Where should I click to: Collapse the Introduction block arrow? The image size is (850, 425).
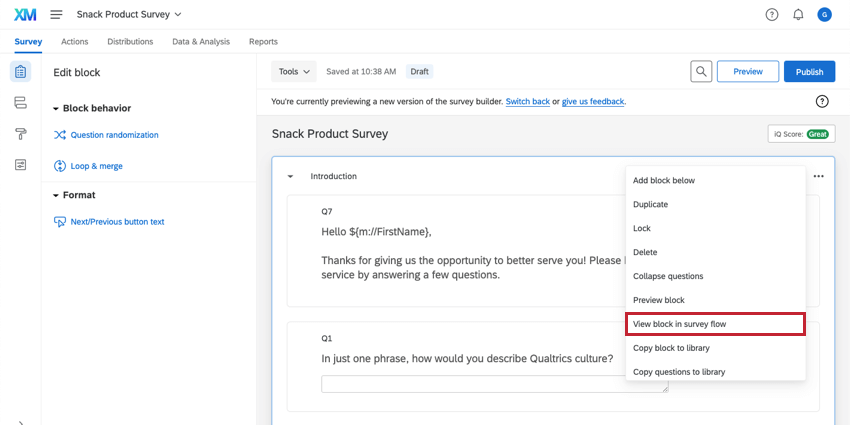(x=290, y=176)
